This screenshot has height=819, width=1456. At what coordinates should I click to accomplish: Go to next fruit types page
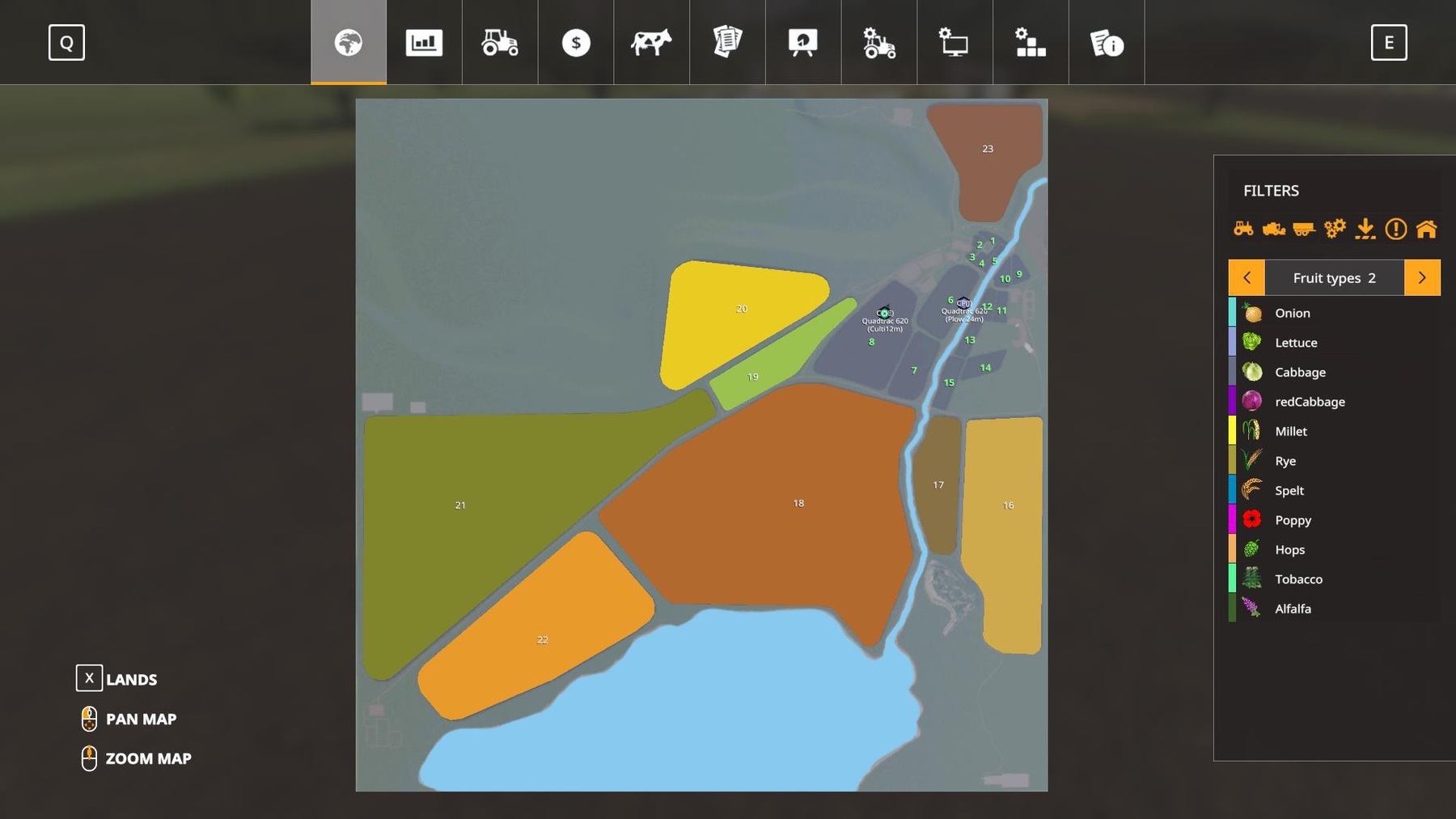point(1422,277)
